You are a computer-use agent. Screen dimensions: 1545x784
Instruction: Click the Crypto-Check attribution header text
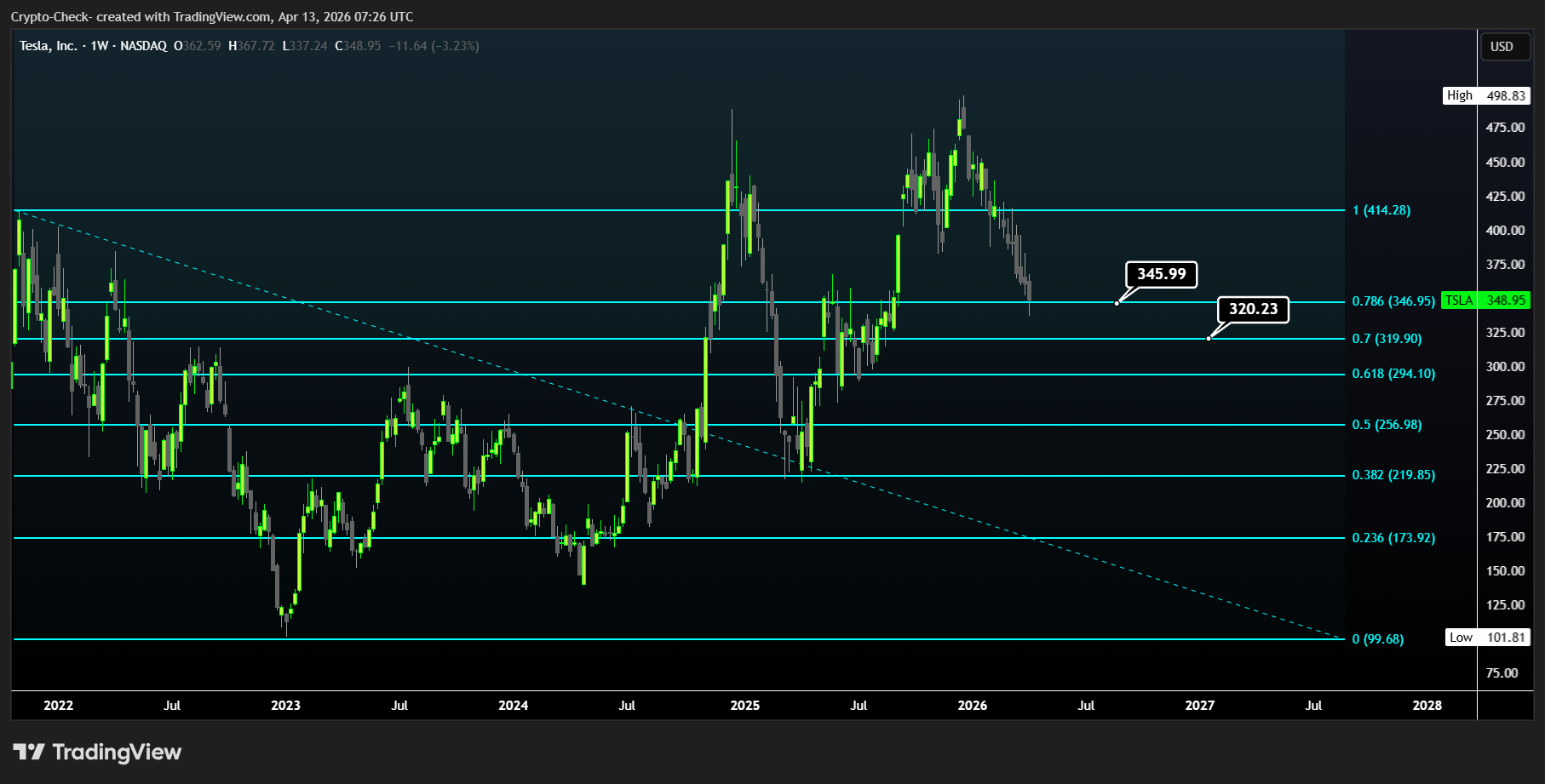[x=212, y=17]
